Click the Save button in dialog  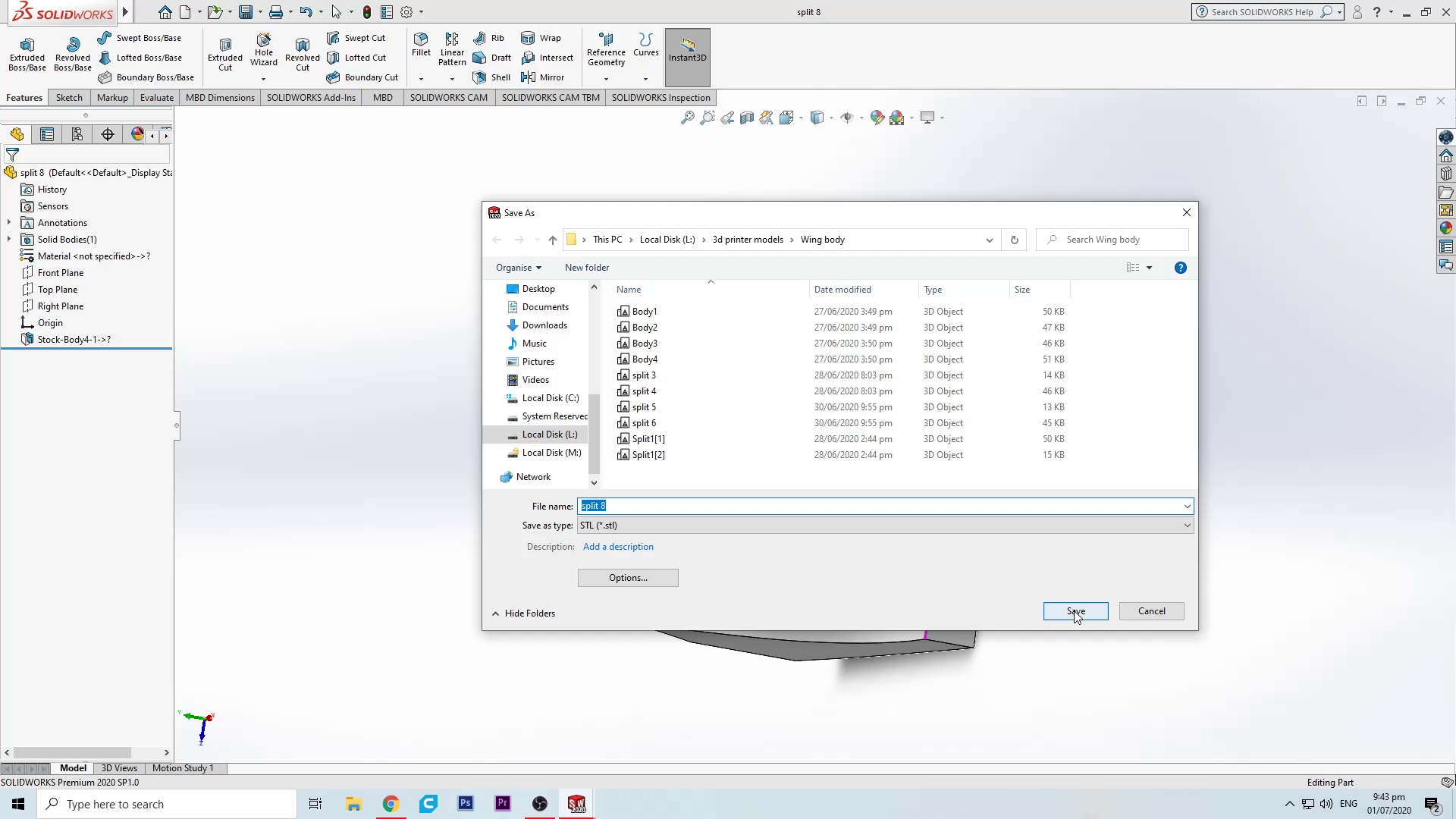1075,611
